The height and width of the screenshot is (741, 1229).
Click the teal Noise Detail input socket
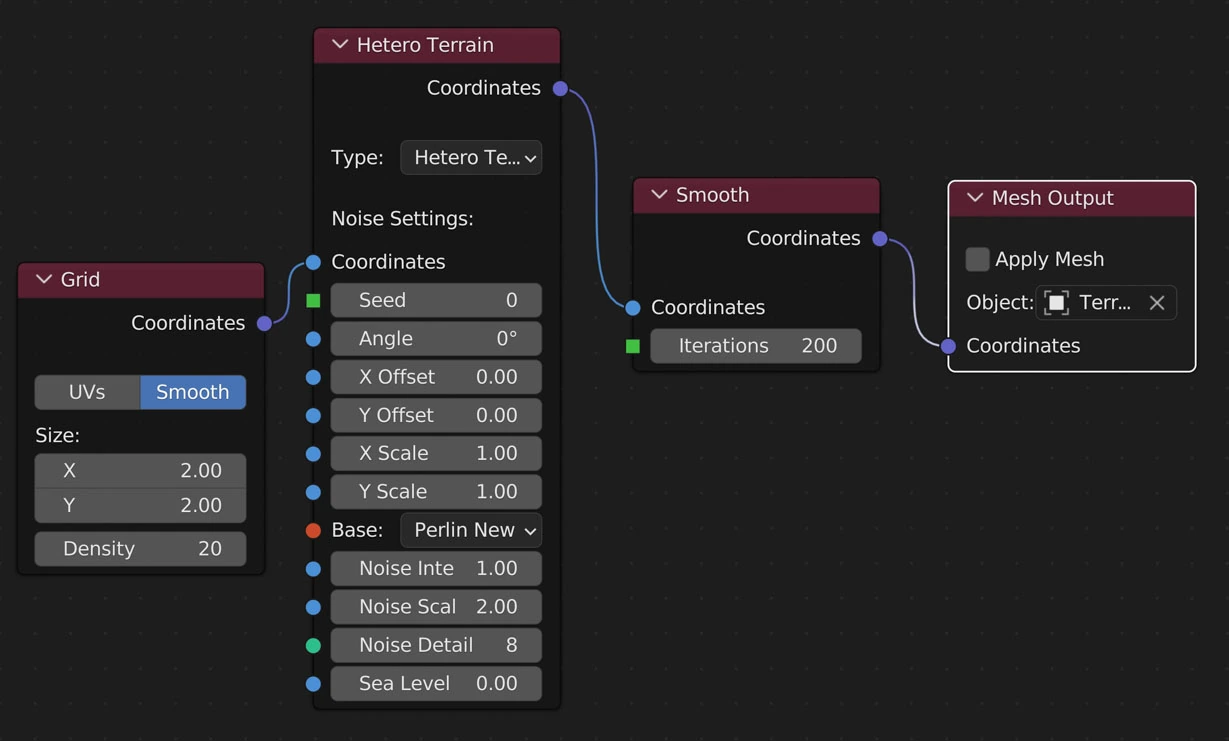pos(313,645)
